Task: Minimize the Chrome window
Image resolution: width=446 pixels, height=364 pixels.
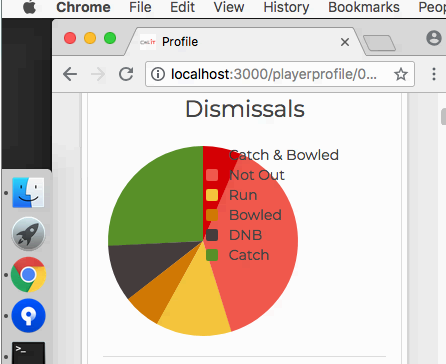Action: pos(90,38)
